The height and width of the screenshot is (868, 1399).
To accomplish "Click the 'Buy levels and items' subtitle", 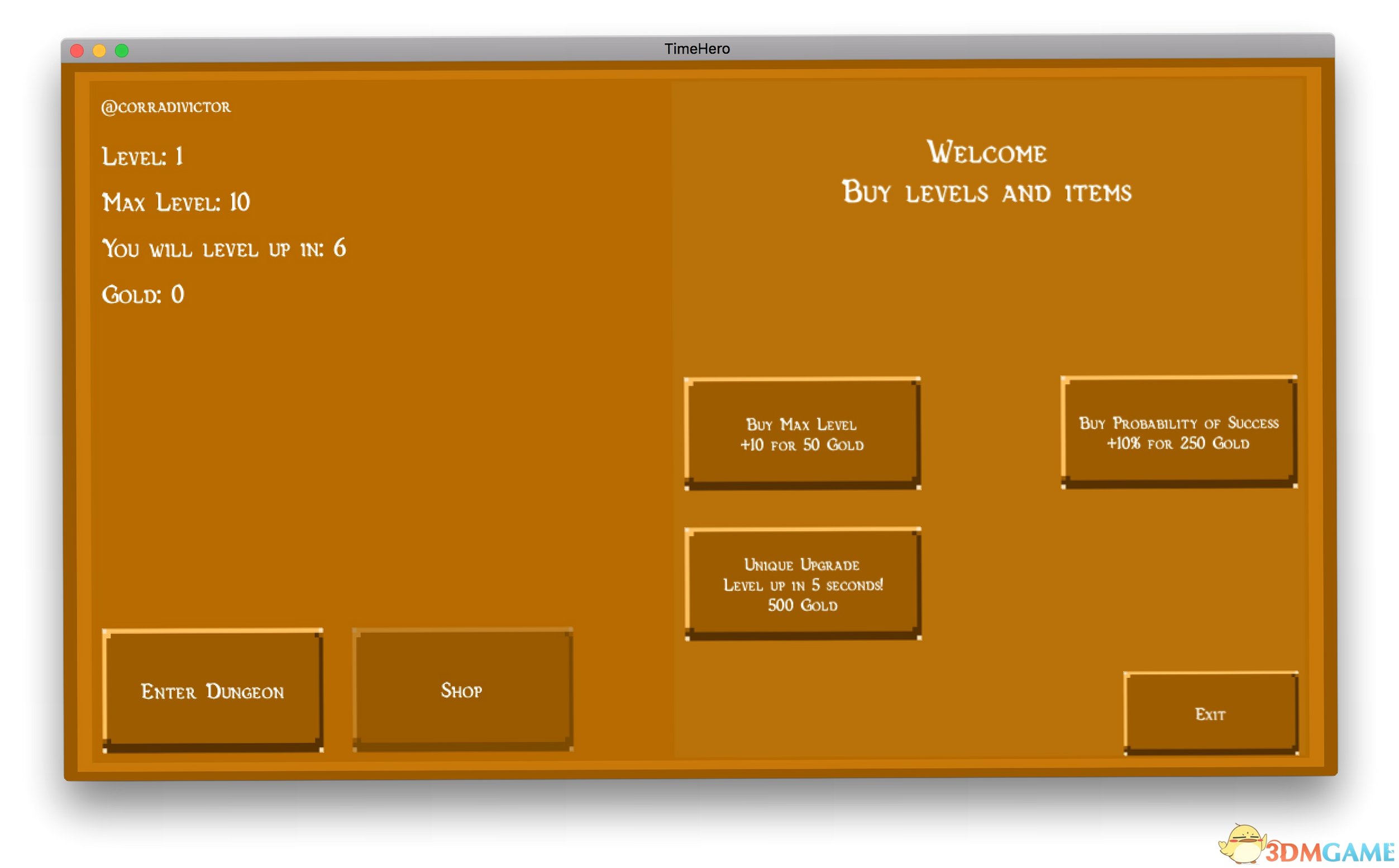I will [x=986, y=192].
